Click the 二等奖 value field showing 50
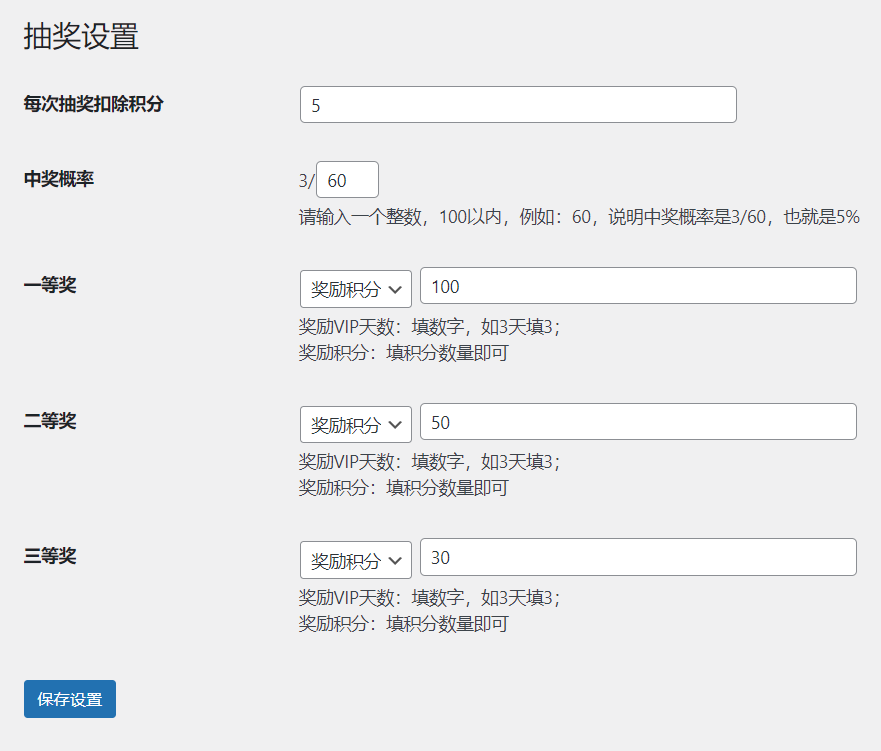 coord(638,421)
